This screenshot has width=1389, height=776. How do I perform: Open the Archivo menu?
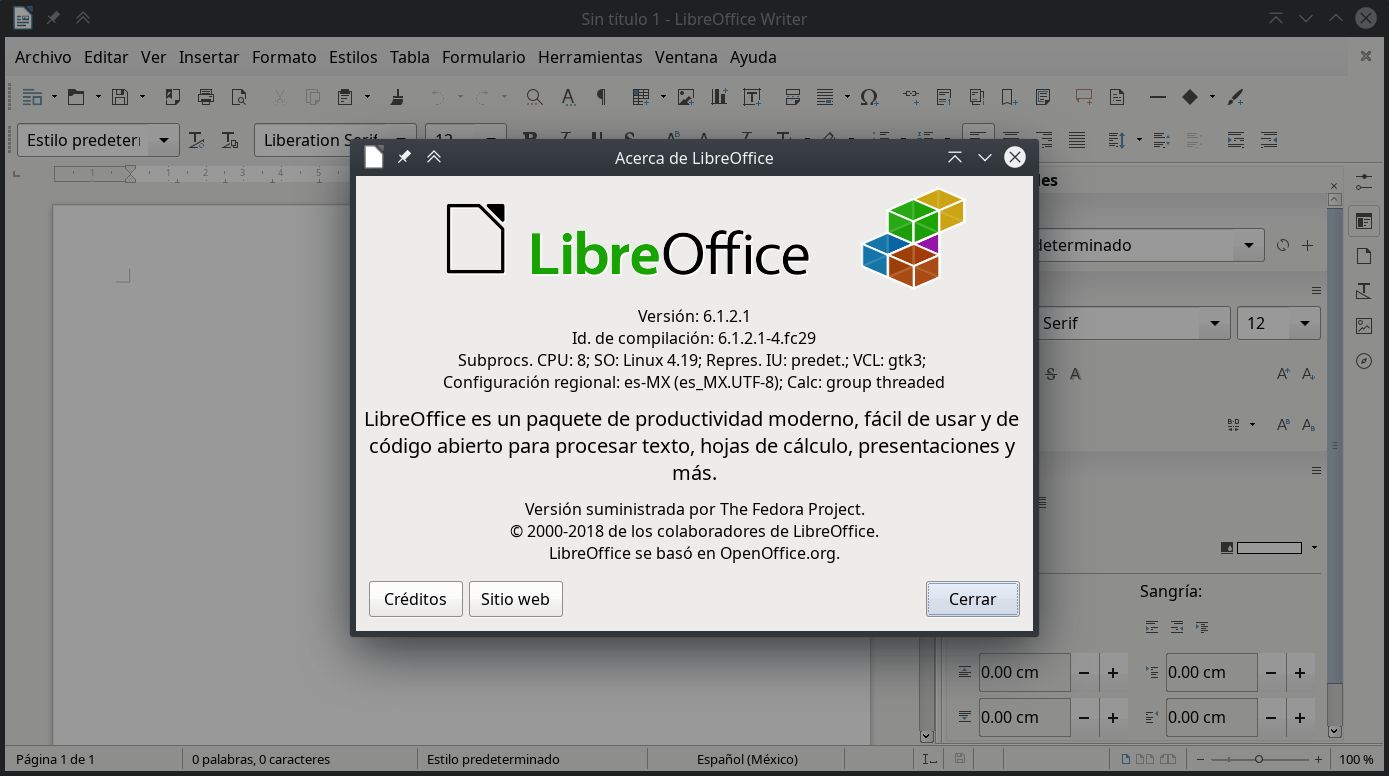click(x=43, y=57)
